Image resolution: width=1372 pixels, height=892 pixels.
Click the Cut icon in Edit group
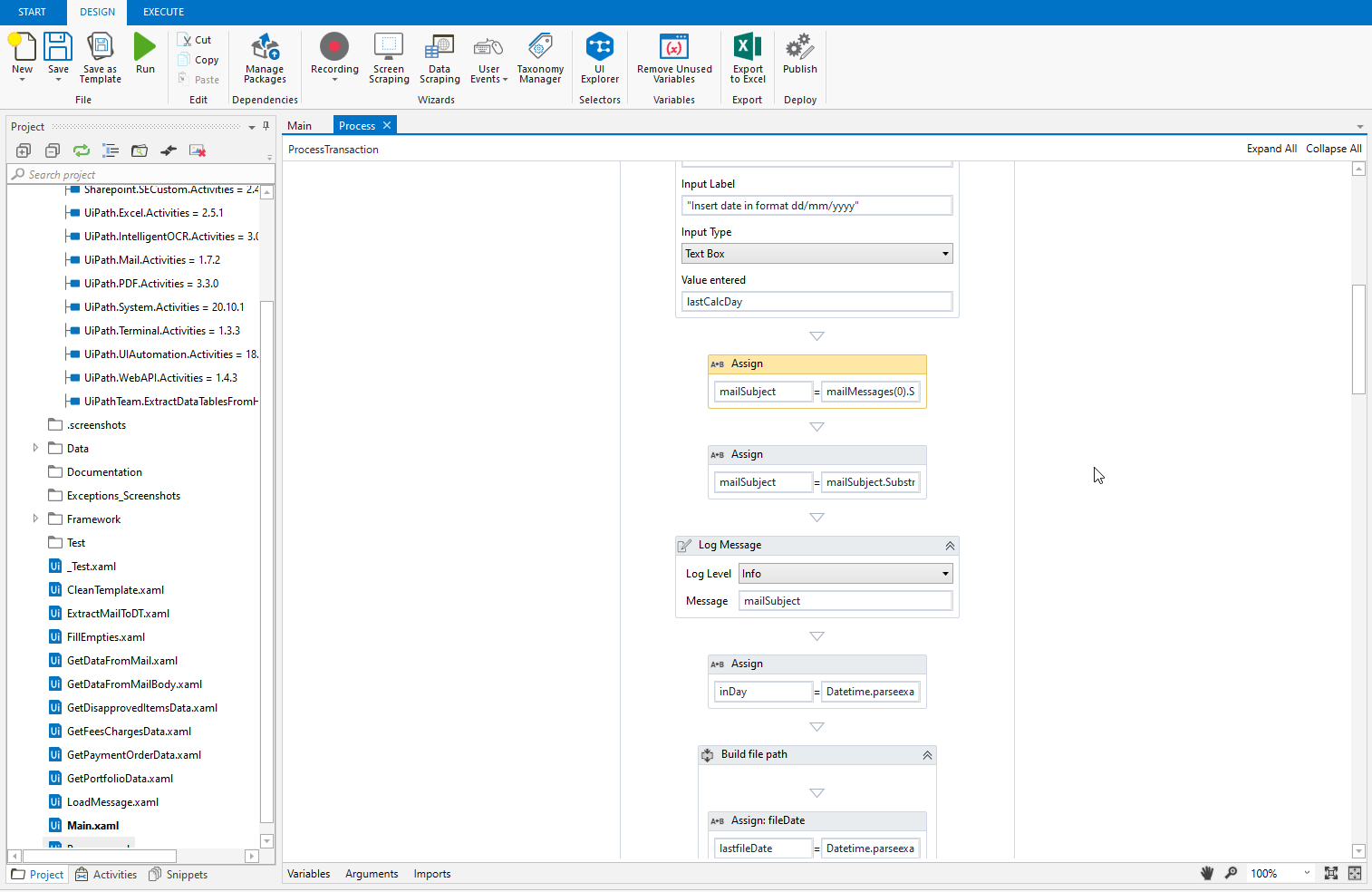pyautogui.click(x=185, y=40)
